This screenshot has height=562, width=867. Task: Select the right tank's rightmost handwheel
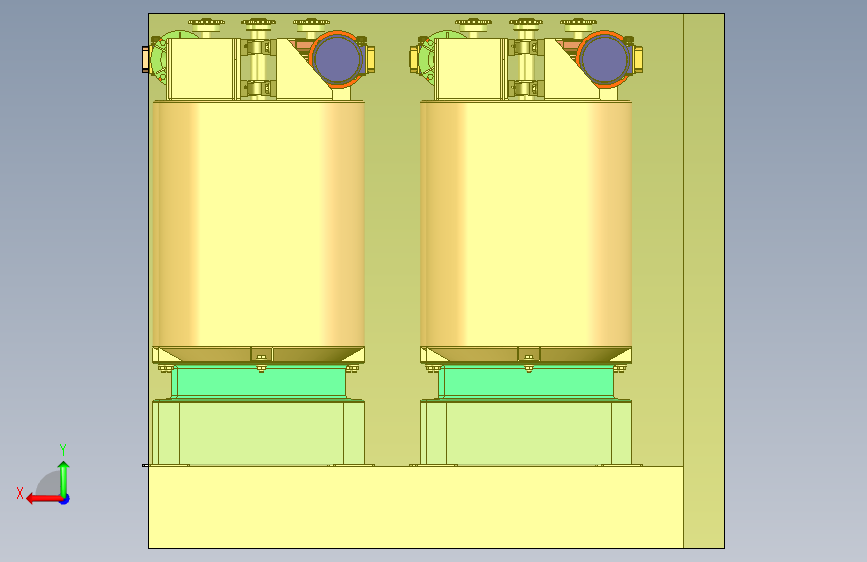click(x=578, y=23)
